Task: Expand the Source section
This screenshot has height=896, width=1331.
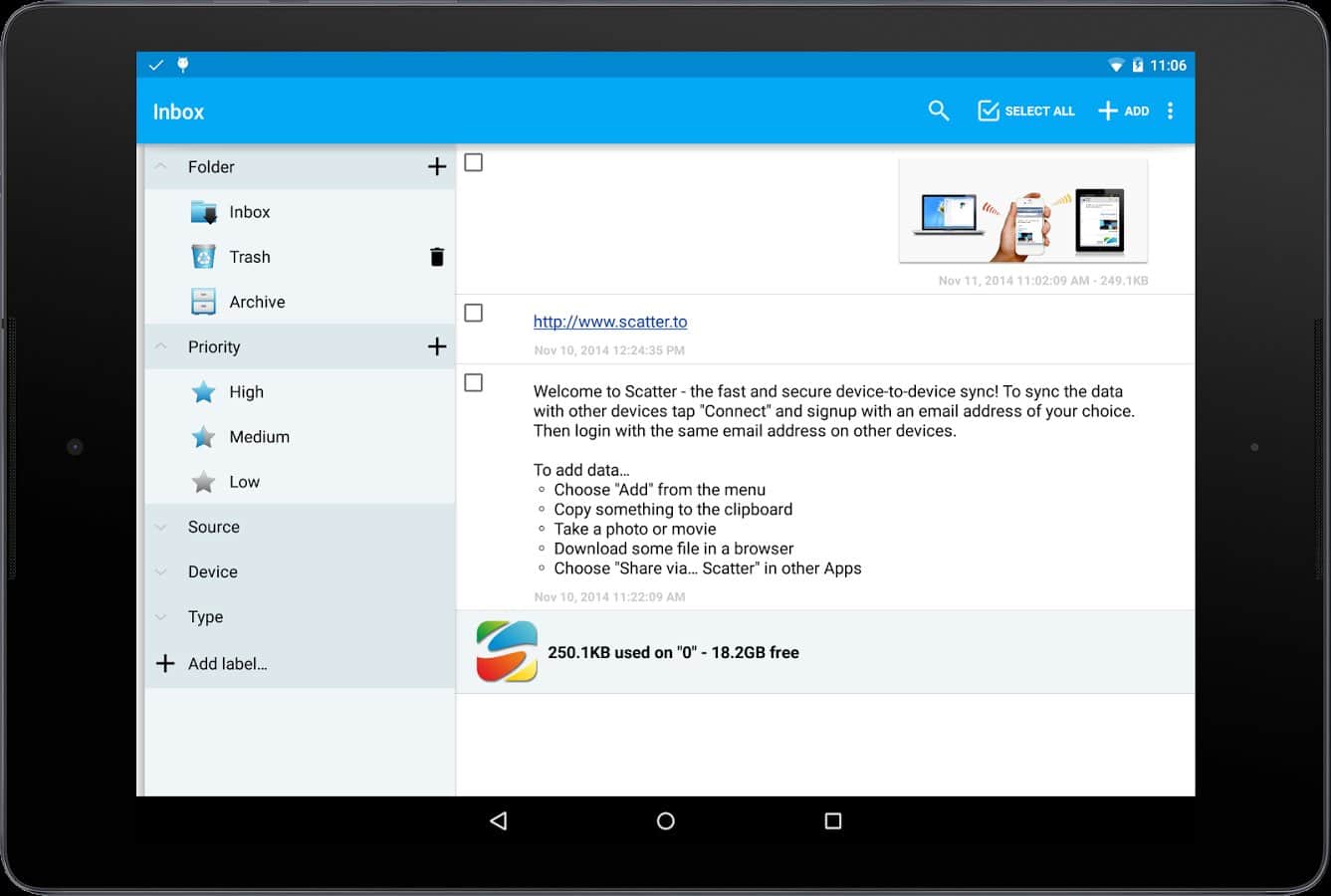Action: (x=213, y=527)
